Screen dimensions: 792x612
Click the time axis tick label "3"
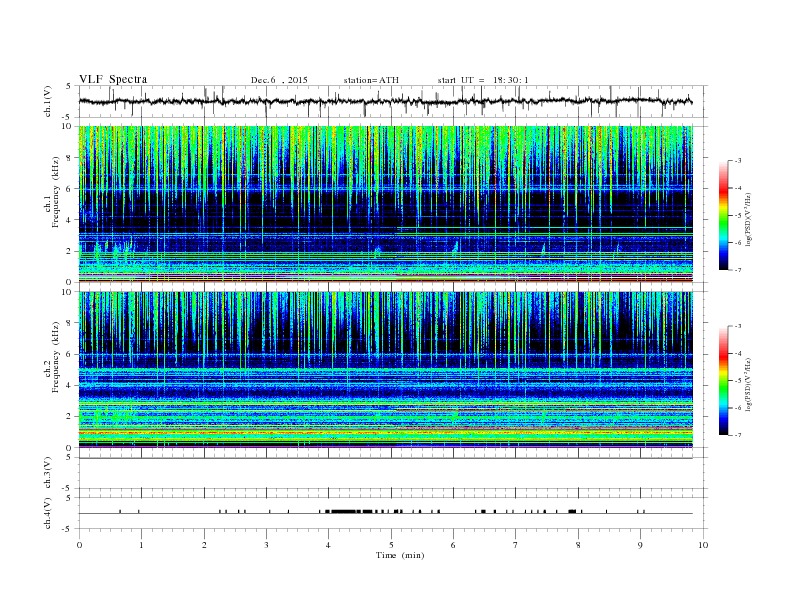(x=266, y=545)
